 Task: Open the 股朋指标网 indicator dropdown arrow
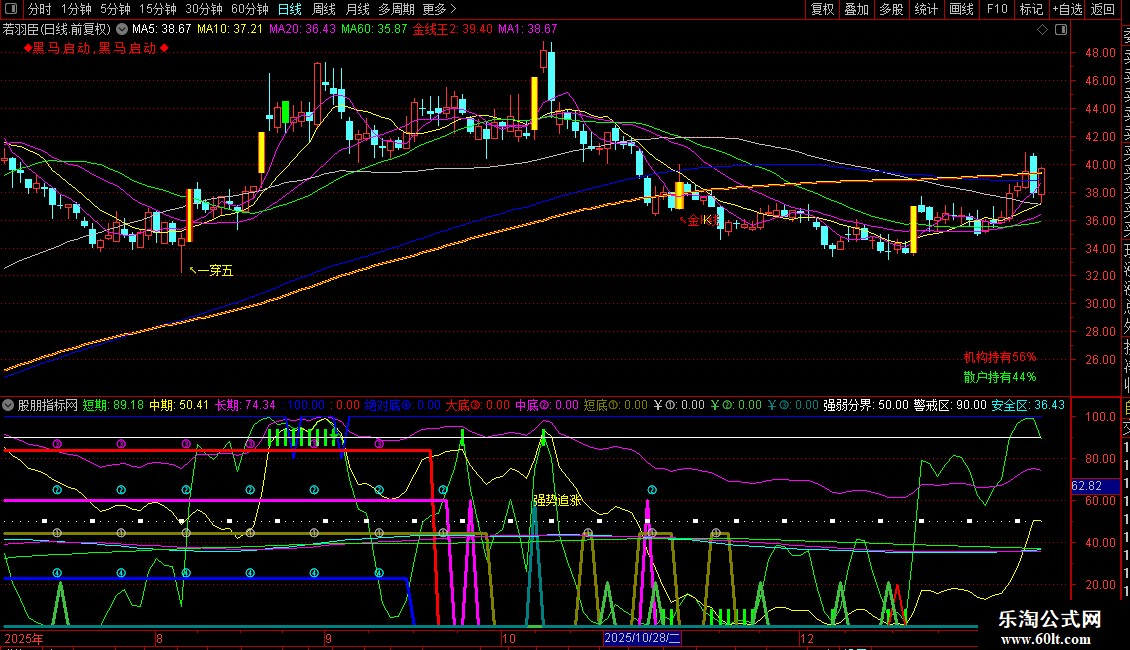(9, 406)
